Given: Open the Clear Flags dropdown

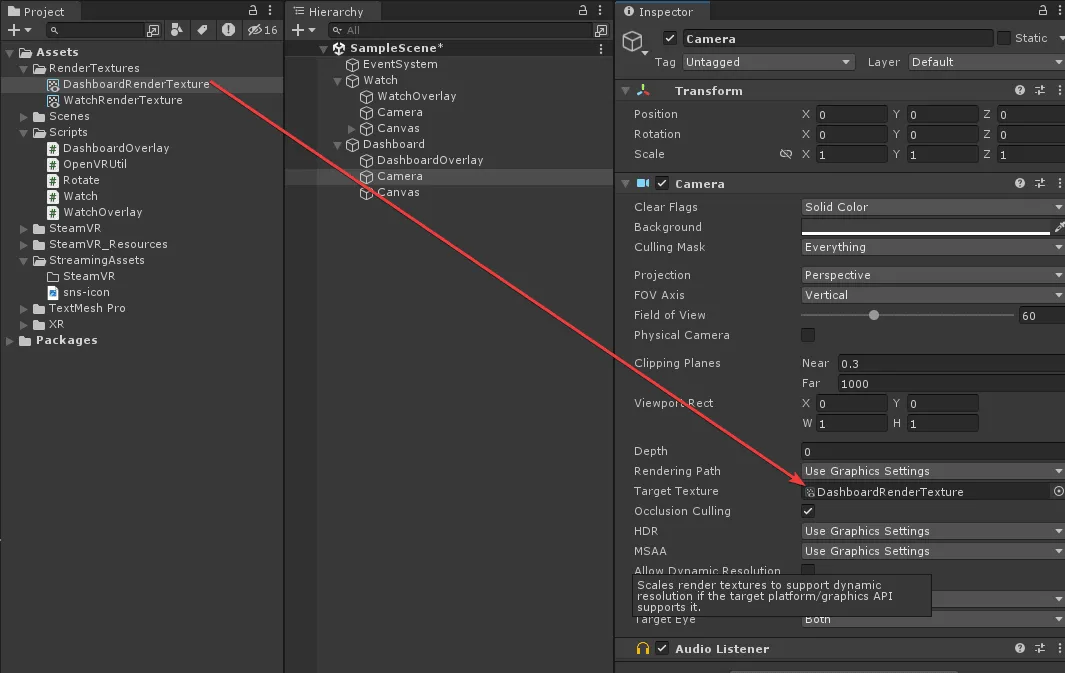Looking at the screenshot, I should (933, 207).
